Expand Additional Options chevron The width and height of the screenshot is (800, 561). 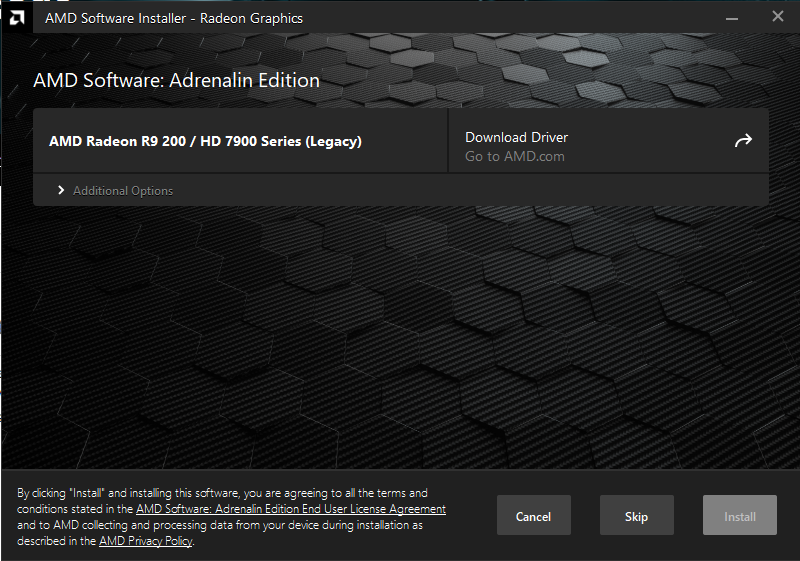61,190
